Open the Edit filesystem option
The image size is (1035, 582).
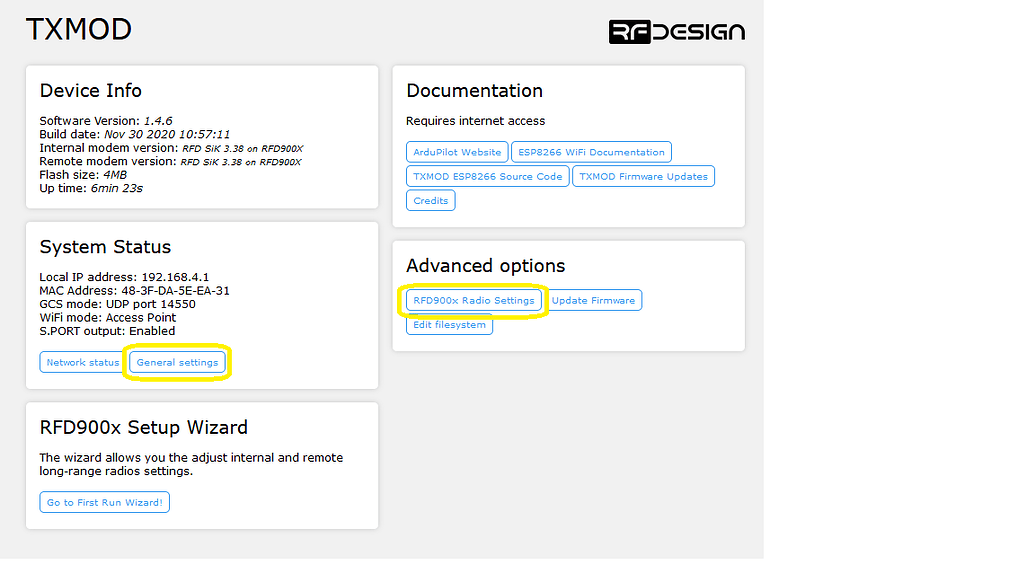[450, 325]
